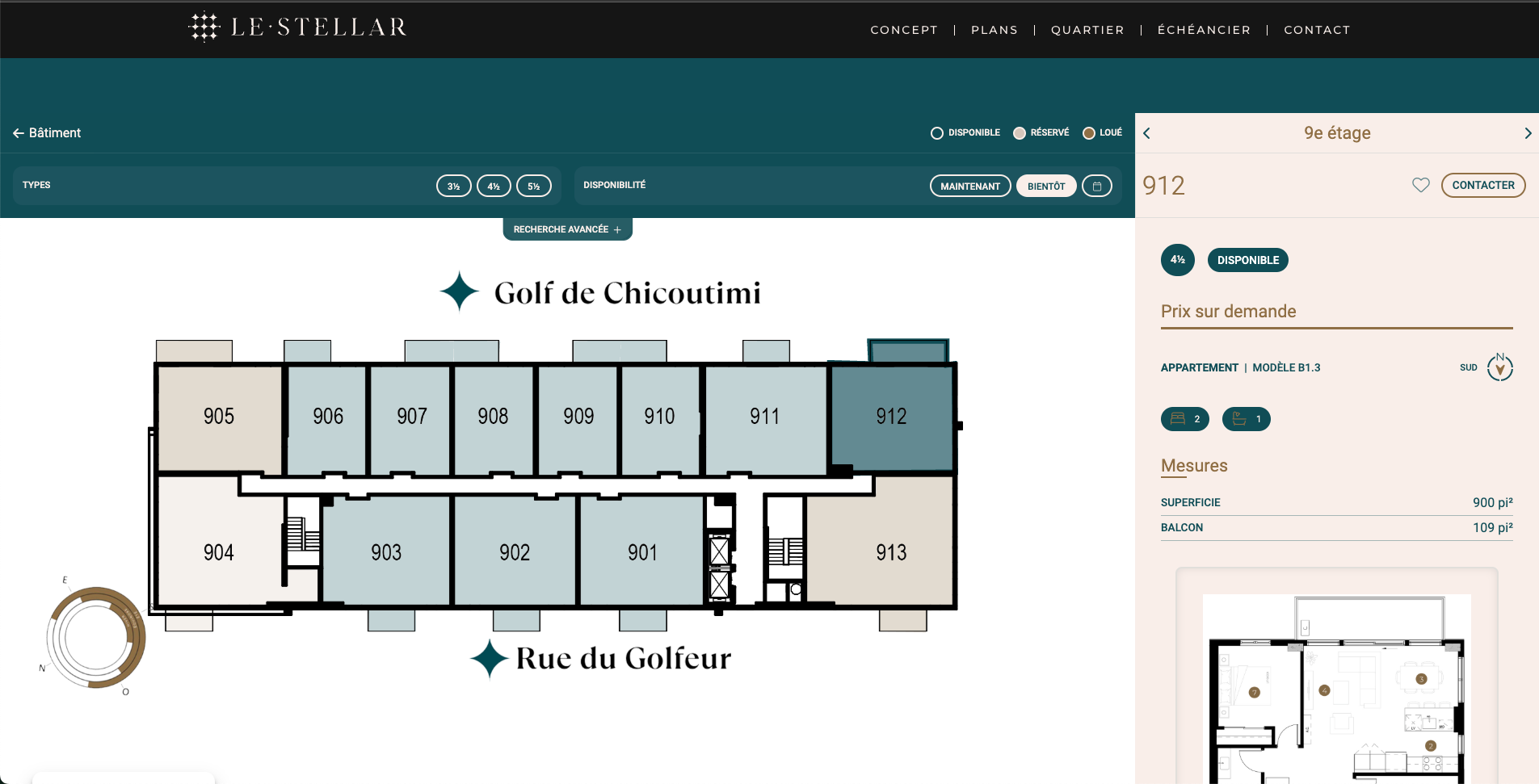Open the Échéancier menu item
Screen dimensions: 1539x784
tap(1203, 30)
